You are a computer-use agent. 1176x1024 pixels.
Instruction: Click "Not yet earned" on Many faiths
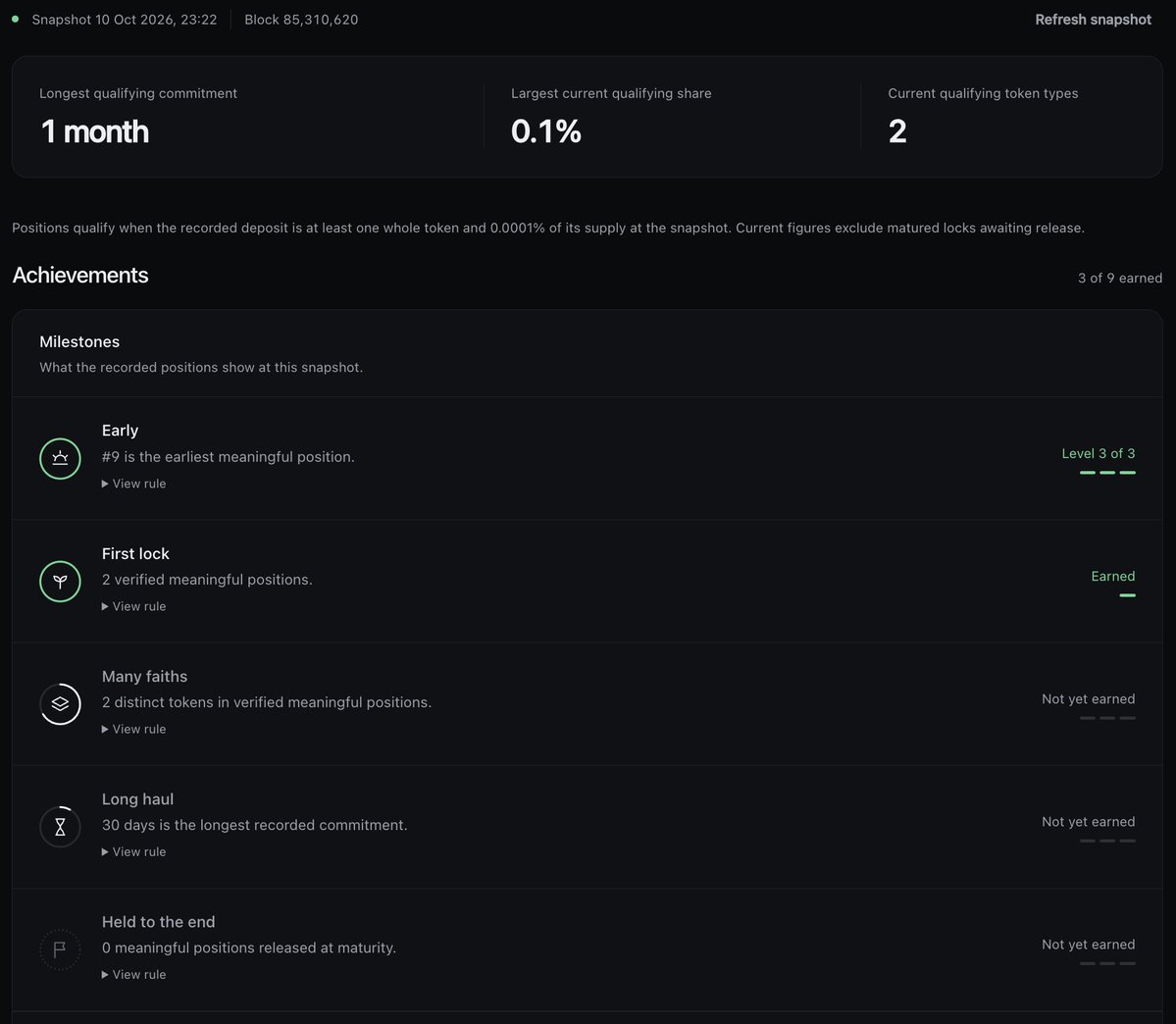coord(1089,699)
